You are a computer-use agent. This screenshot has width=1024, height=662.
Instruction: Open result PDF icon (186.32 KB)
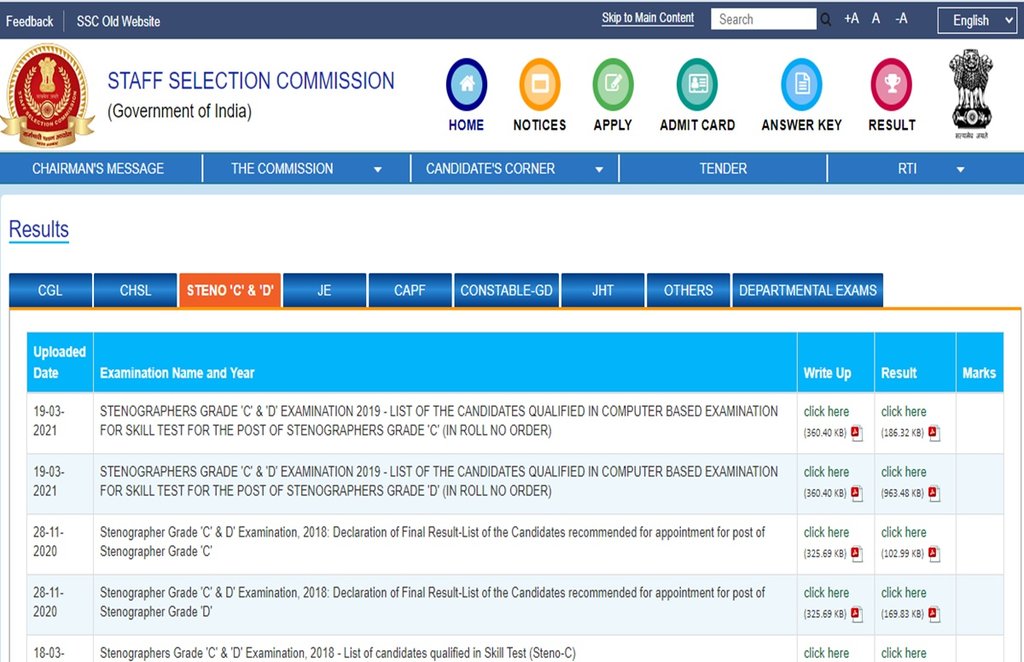click(x=934, y=433)
